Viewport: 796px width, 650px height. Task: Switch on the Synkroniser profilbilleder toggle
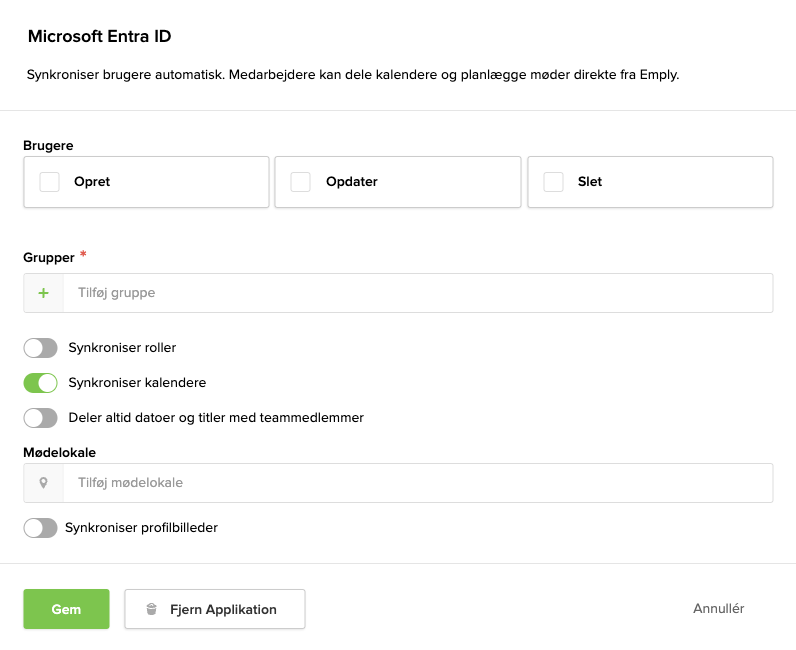41,528
